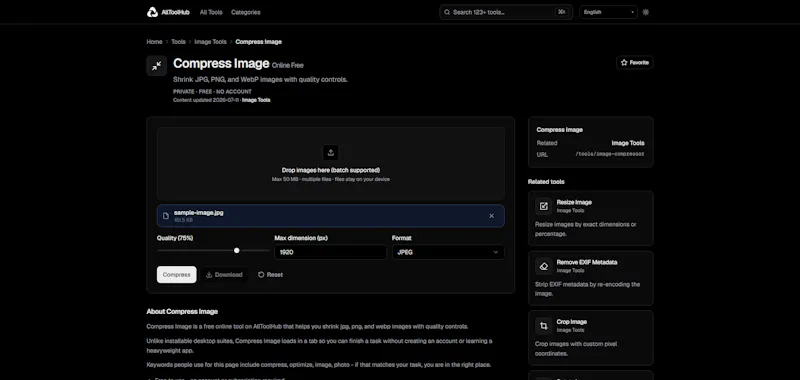Click Drop images here upload area text
The width and height of the screenshot is (800, 380).
click(x=331, y=170)
